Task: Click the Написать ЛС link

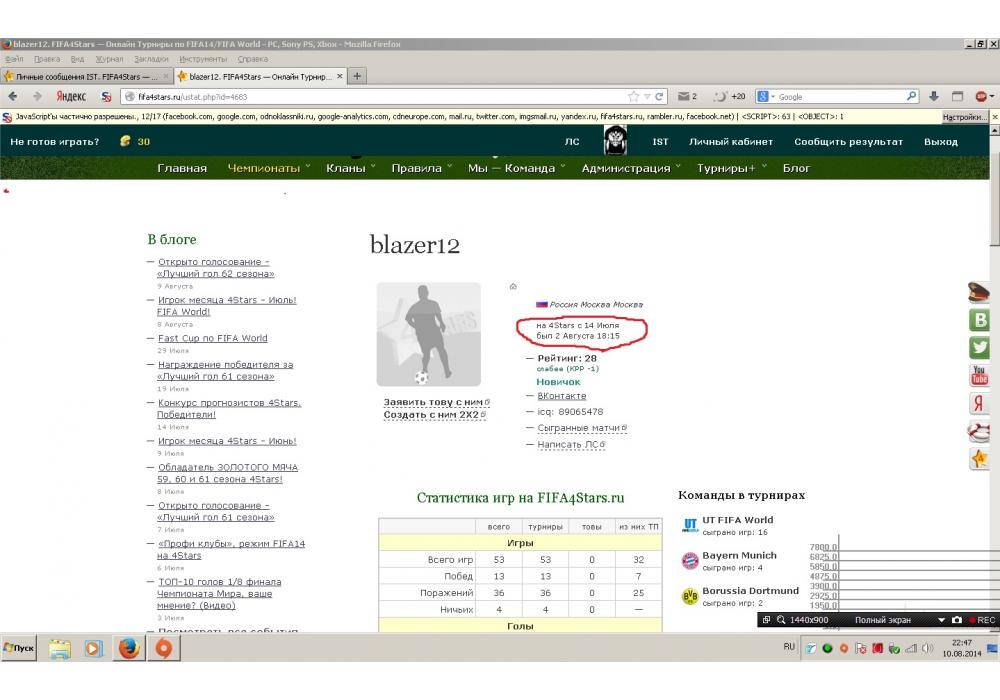Action: coord(569,444)
